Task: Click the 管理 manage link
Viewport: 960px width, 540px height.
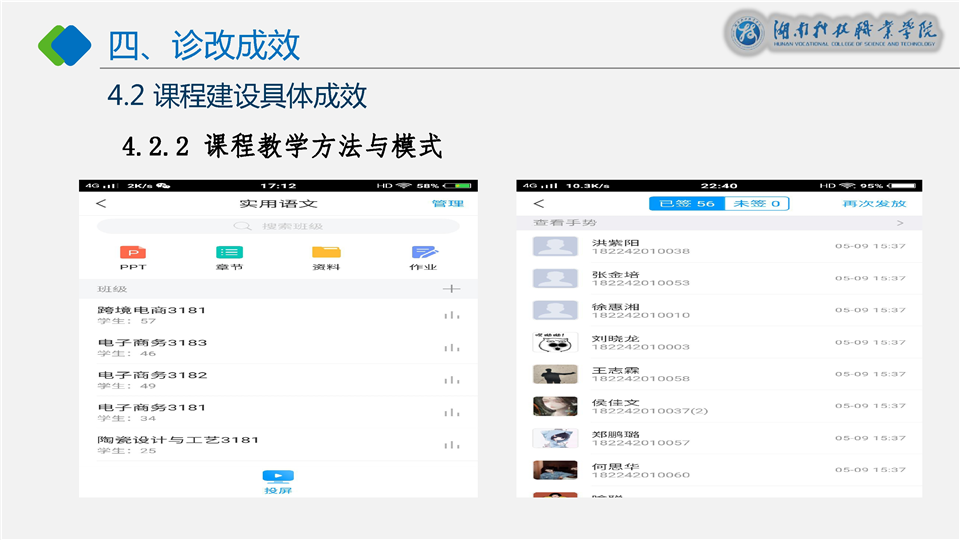Action: (x=447, y=204)
